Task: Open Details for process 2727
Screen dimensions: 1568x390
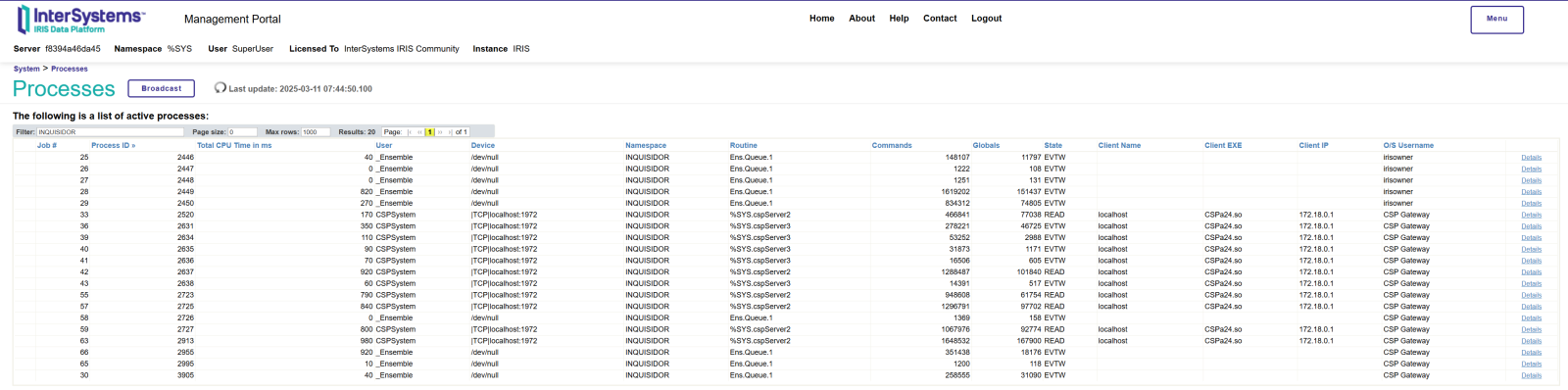Action: pos(1532,329)
